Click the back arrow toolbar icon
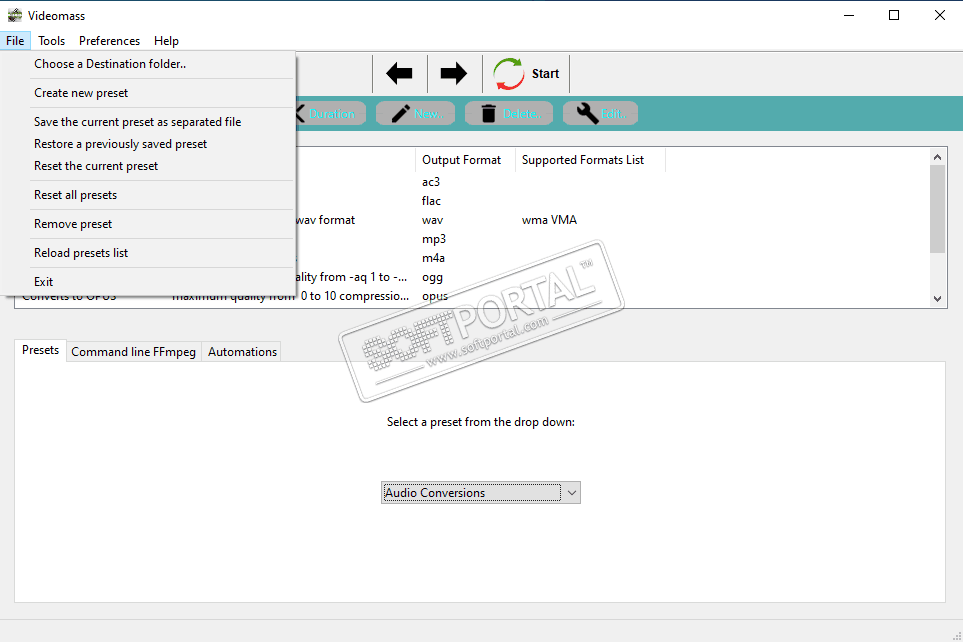Image resolution: width=963 pixels, height=642 pixels. [399, 74]
